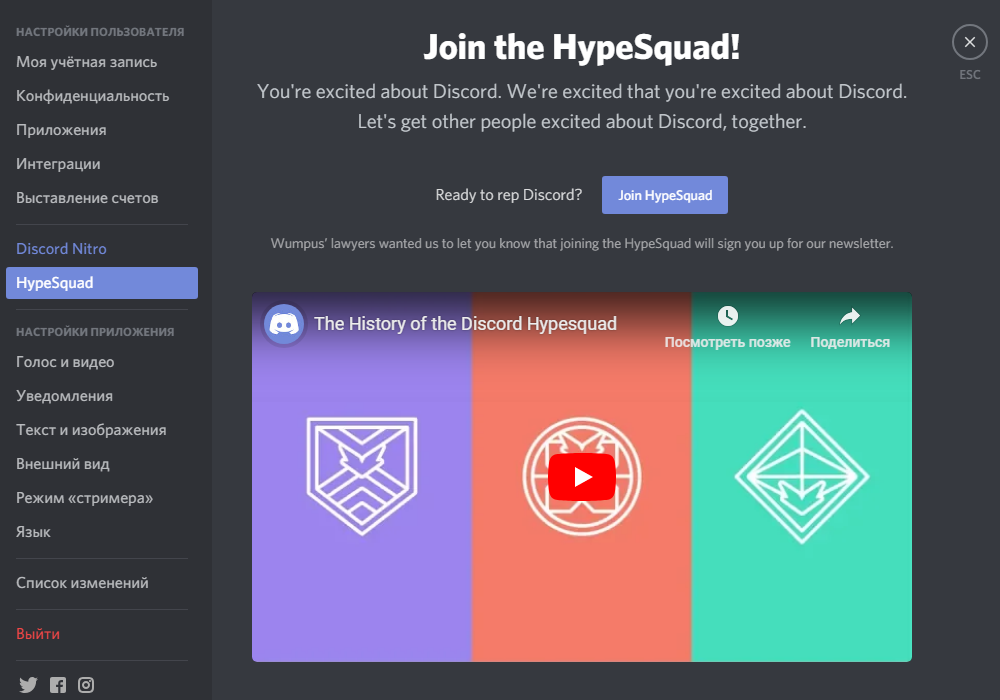Click the Join HypeSquad button
Viewport: 1000px width, 700px height.
[x=664, y=195]
